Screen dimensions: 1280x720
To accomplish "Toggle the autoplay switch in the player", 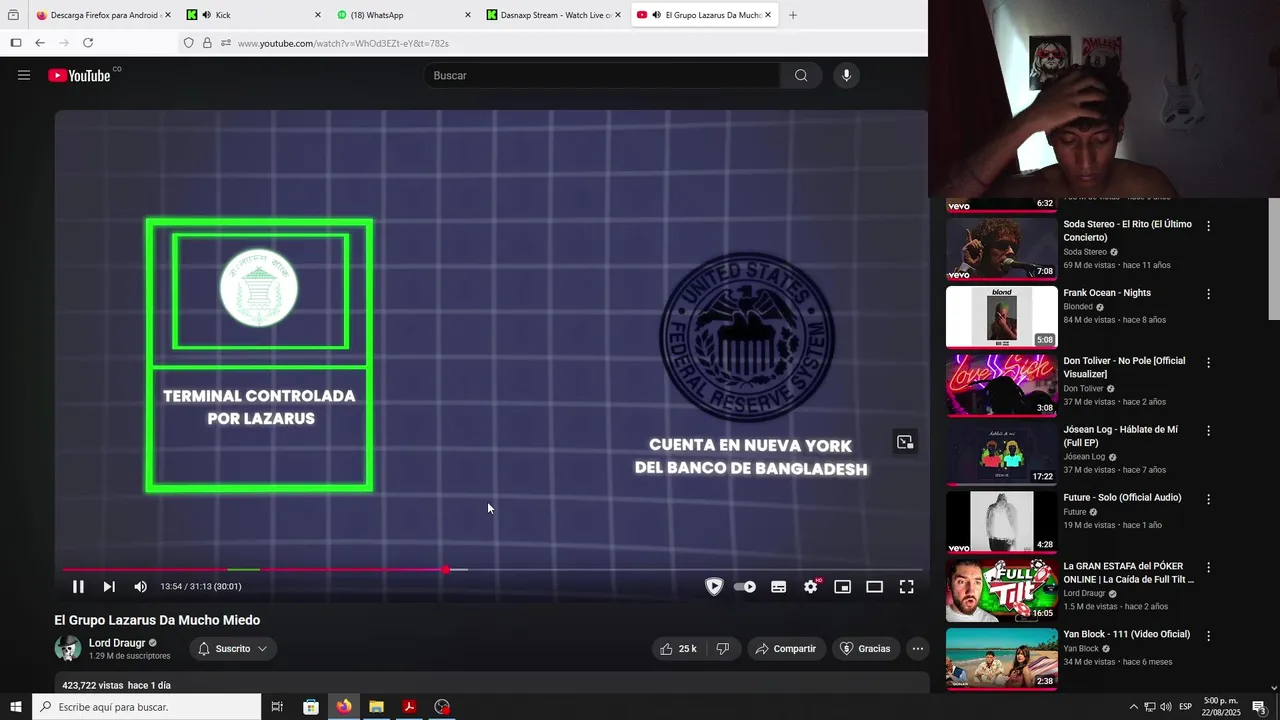I will (745, 587).
